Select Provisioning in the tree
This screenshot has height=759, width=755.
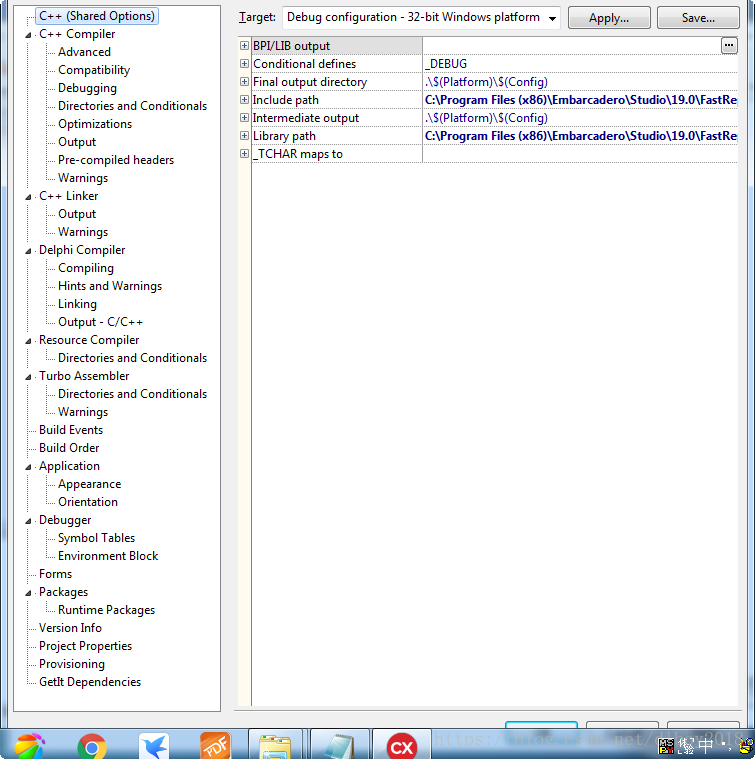click(x=72, y=664)
